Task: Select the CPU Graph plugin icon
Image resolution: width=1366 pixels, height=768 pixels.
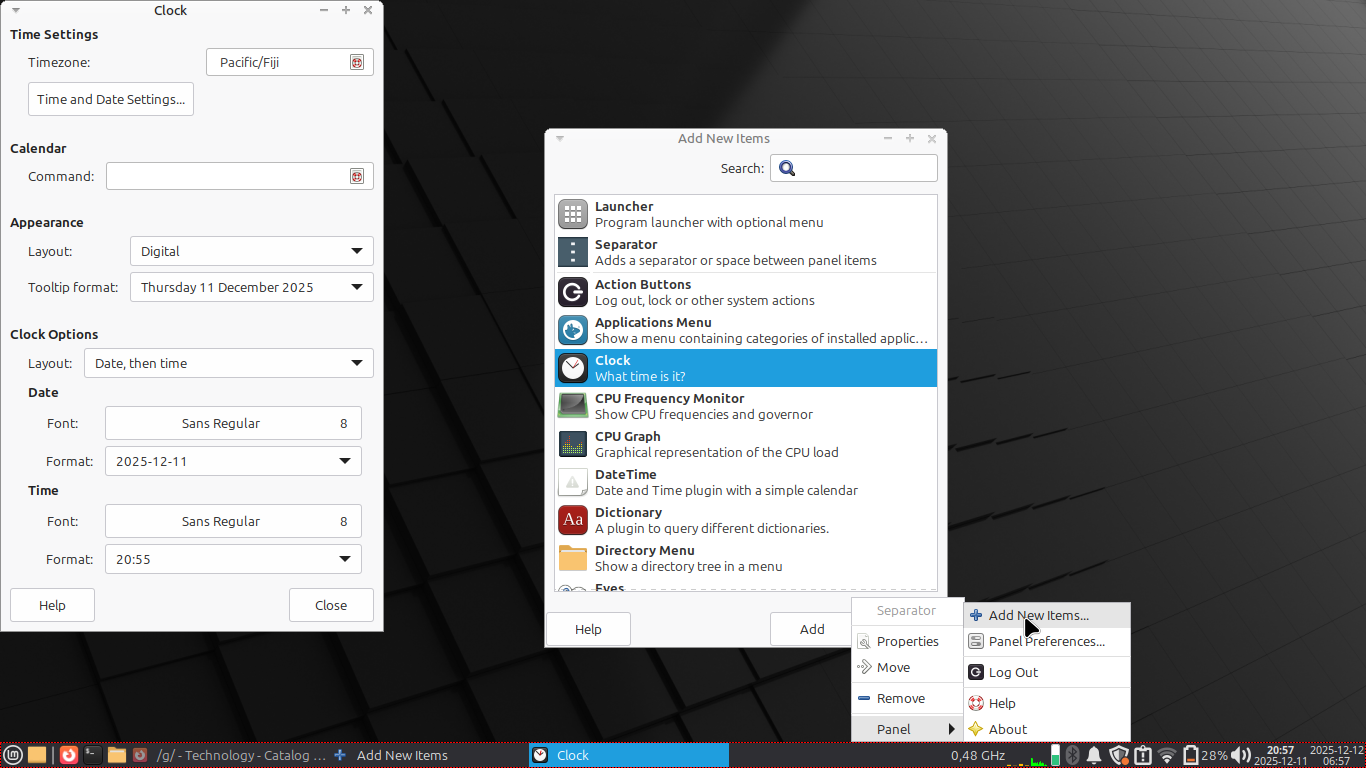Action: coord(573,444)
